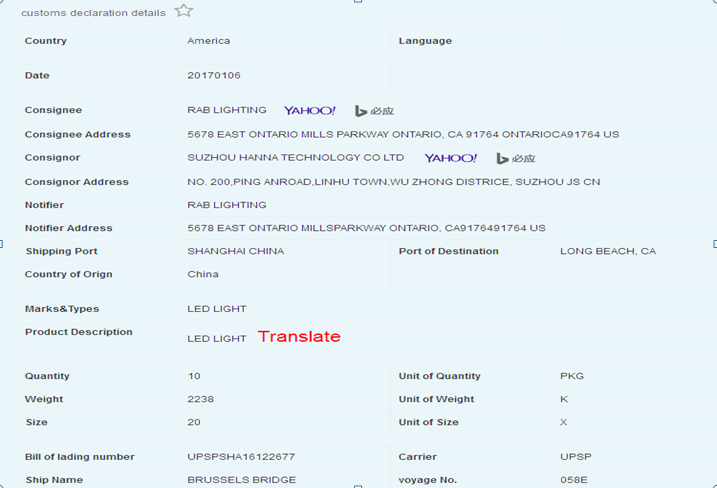Click the Marks&Types value LED LIGHT
Screen dimensions: 717x488
coord(217,309)
